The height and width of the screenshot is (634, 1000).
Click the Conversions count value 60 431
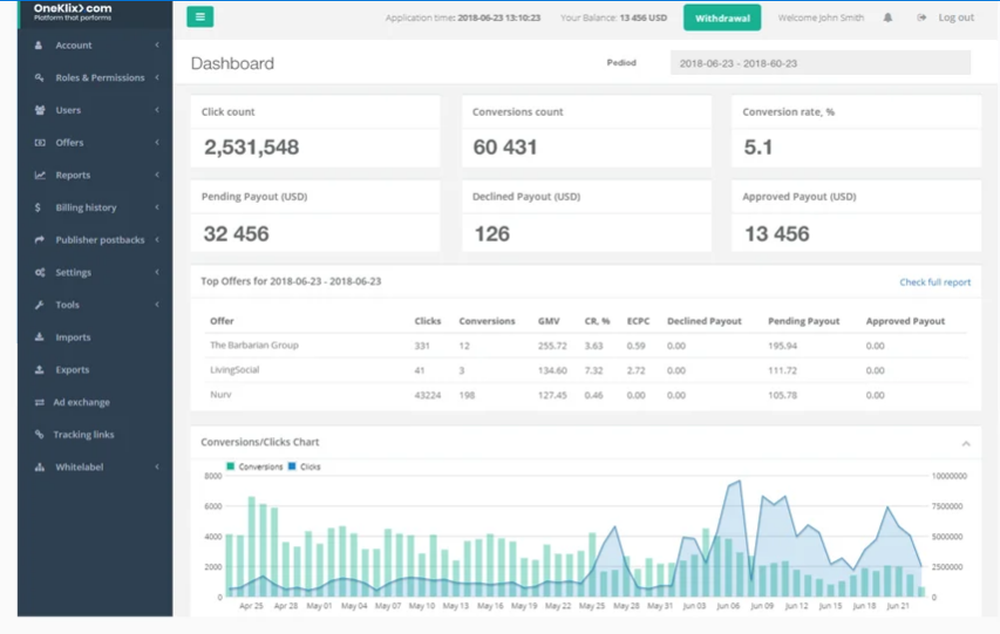pos(504,147)
